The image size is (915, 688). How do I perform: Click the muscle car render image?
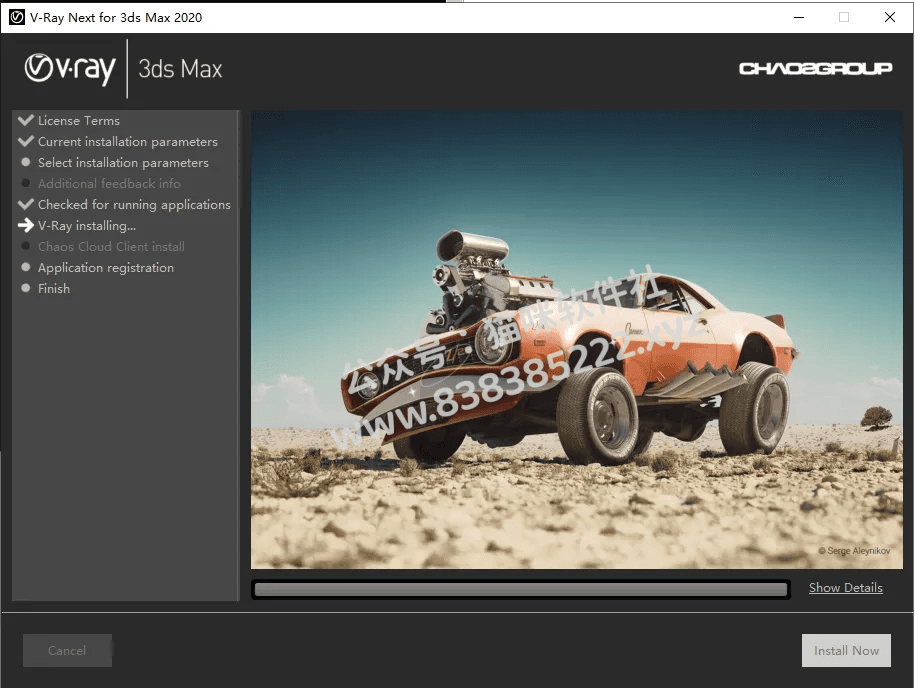(577, 340)
